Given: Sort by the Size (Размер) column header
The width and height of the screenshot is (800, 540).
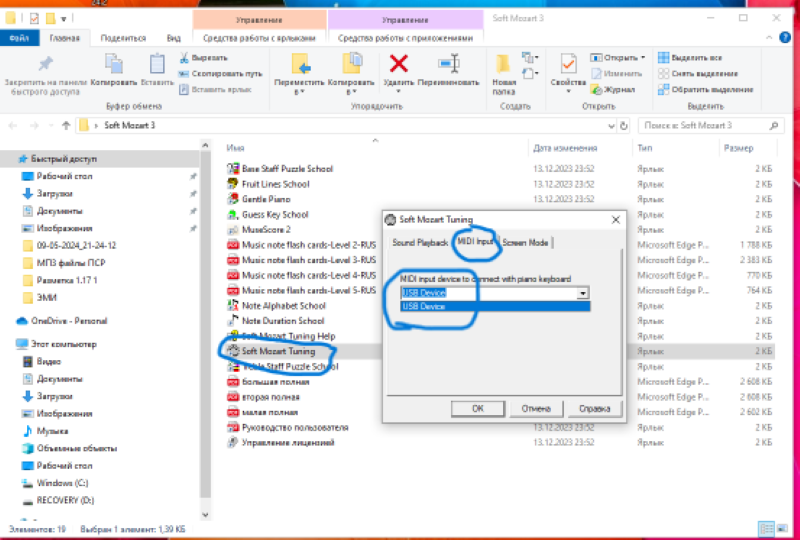Looking at the screenshot, I should tap(738, 148).
